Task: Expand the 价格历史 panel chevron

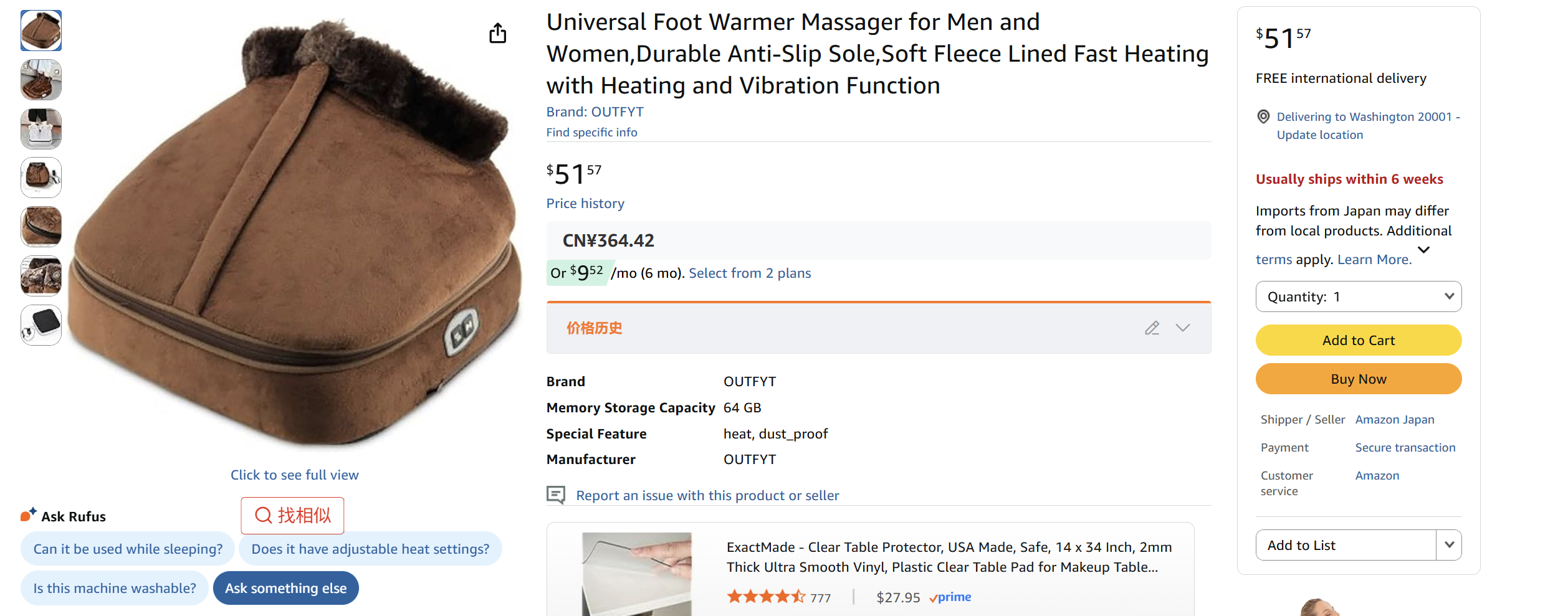Action: (1183, 328)
